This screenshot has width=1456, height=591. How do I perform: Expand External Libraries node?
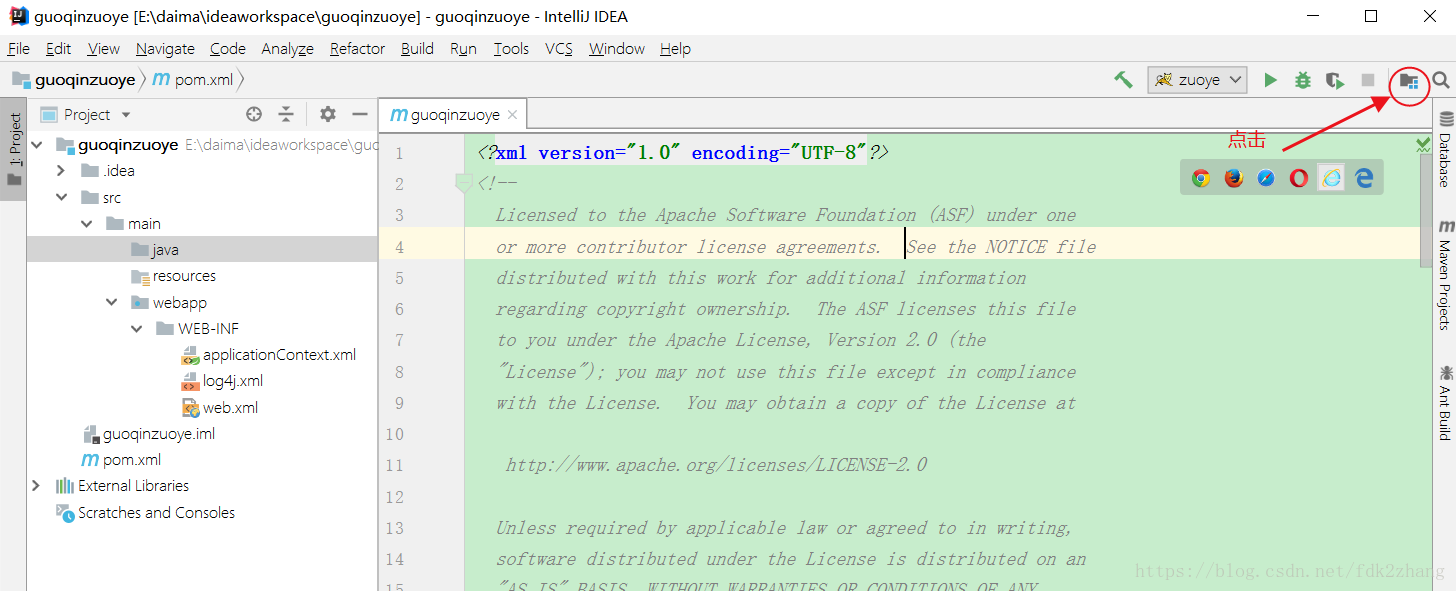[37, 486]
